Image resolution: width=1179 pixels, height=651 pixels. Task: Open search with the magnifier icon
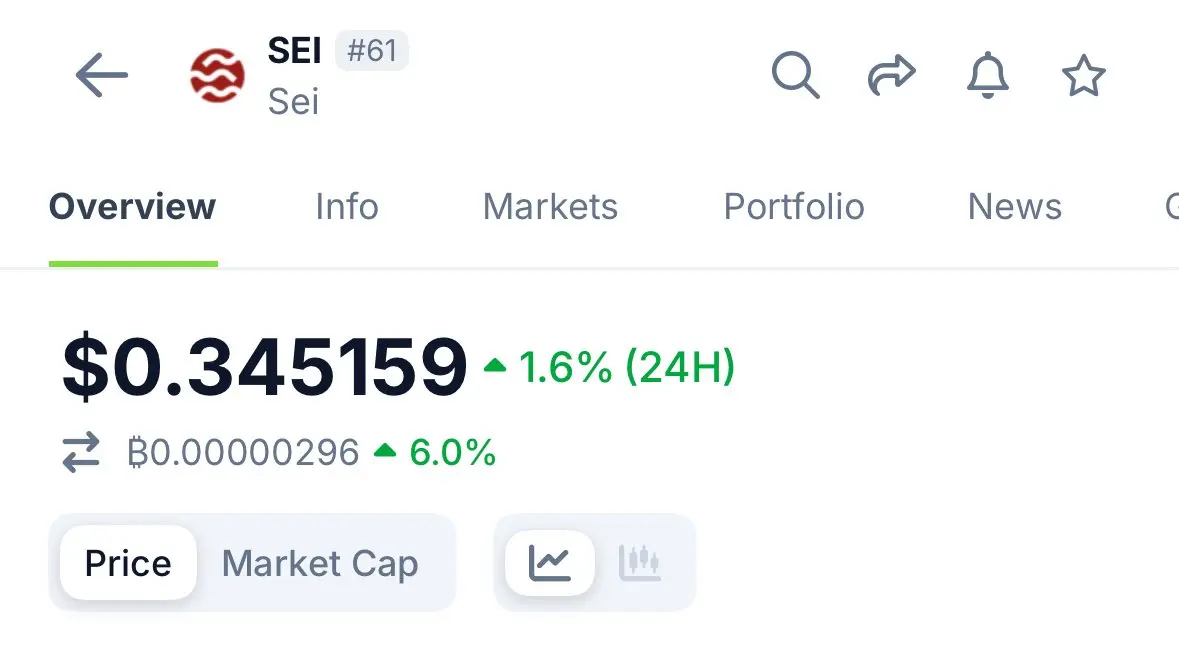coord(796,75)
